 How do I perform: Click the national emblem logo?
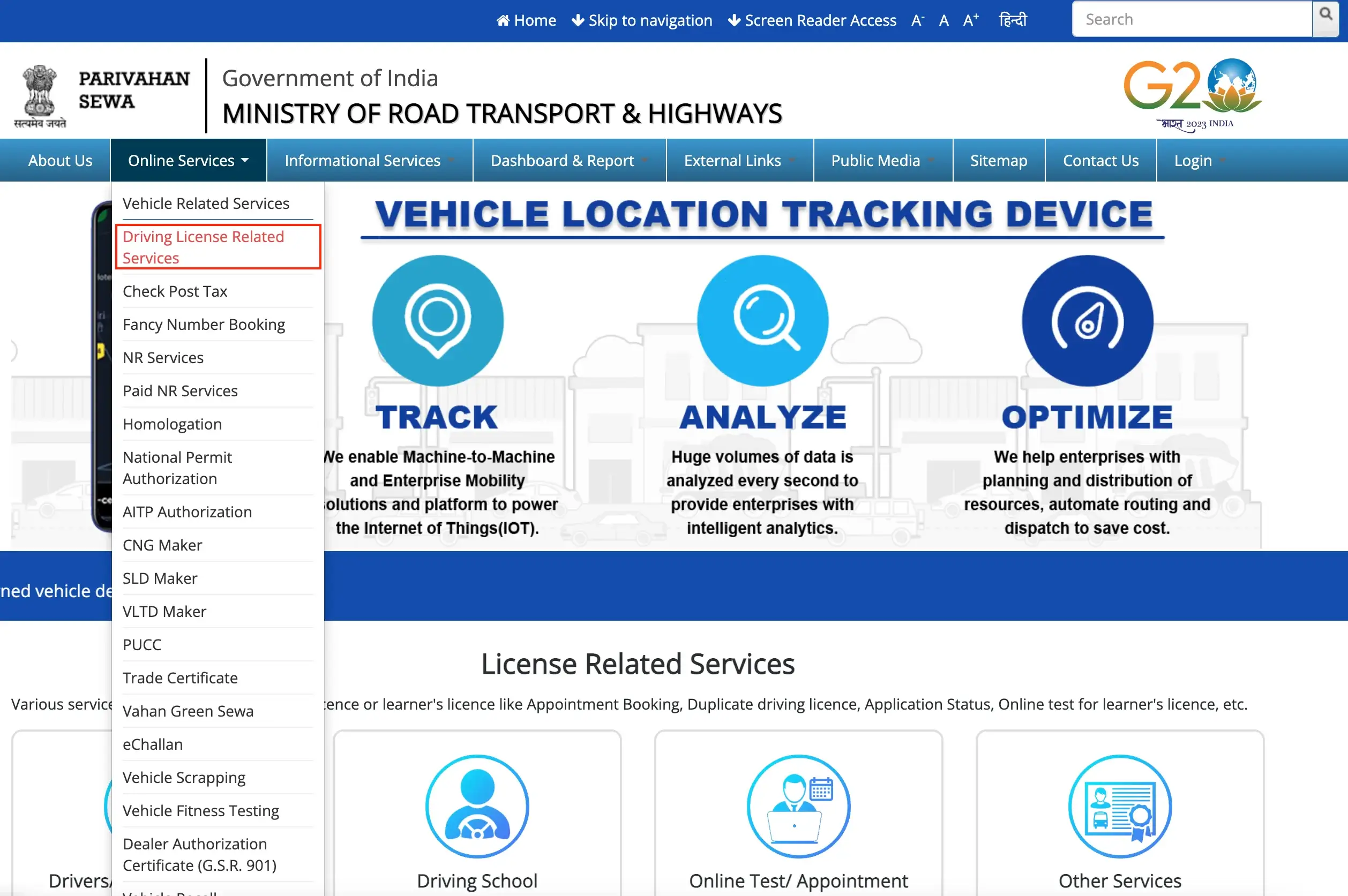(40, 96)
